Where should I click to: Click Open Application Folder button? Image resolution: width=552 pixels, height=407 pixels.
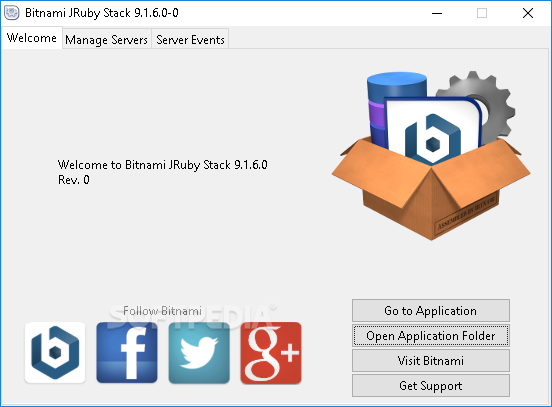click(x=431, y=336)
